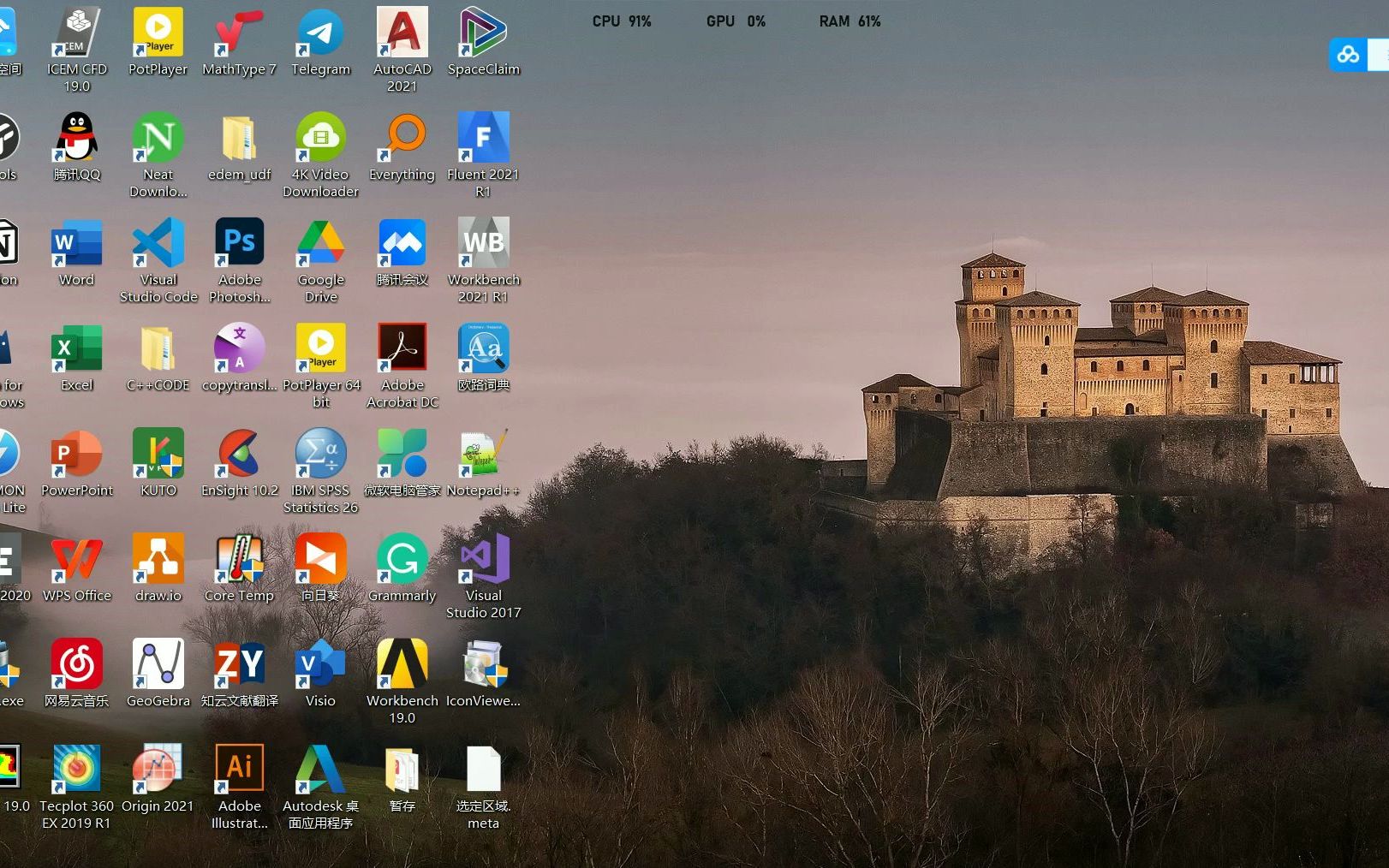Open the Grammarly shortcut
Image resolution: width=1389 pixels, height=868 pixels.
[402, 568]
